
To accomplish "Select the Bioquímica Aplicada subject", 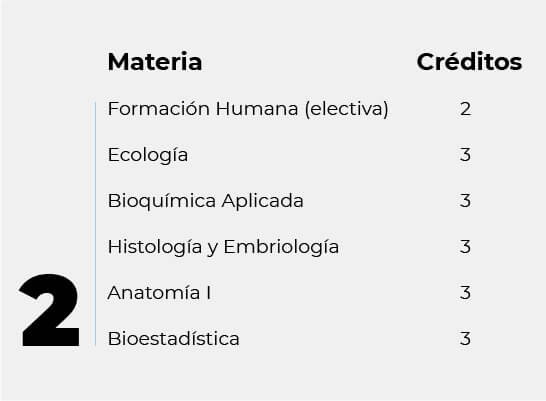I will (205, 201).
